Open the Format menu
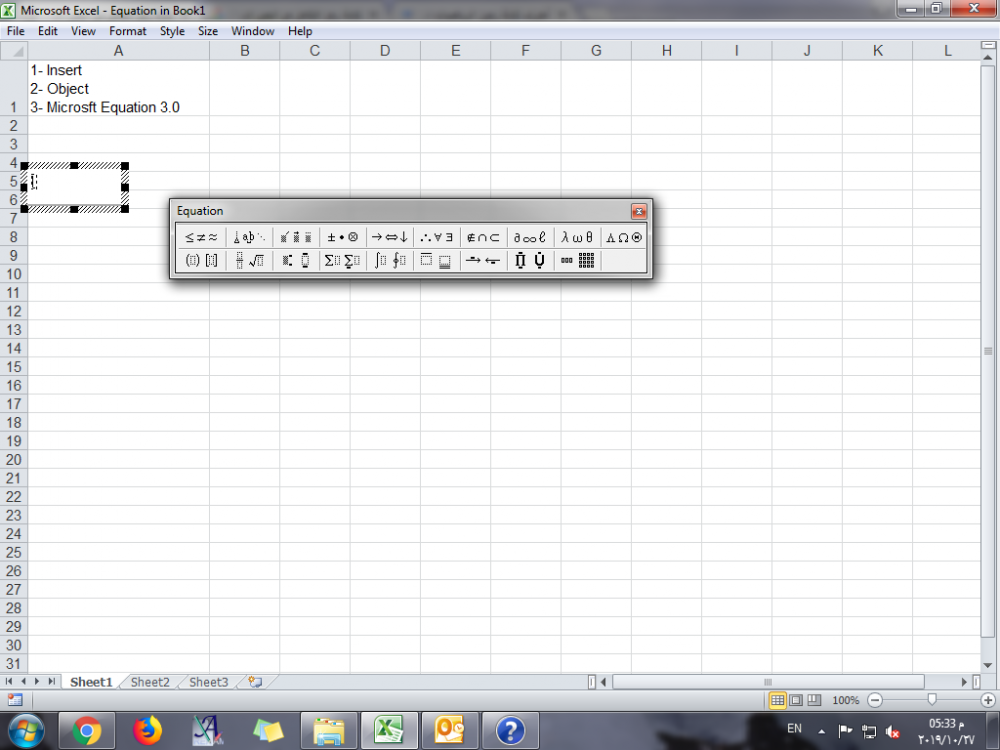 [x=128, y=31]
